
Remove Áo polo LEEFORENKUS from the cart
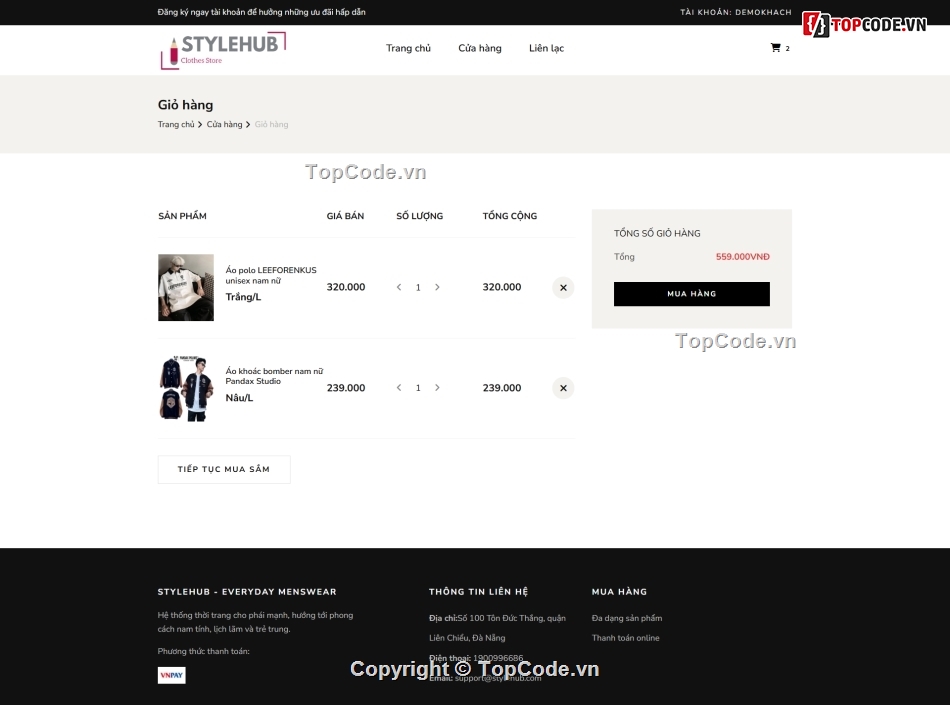click(563, 287)
